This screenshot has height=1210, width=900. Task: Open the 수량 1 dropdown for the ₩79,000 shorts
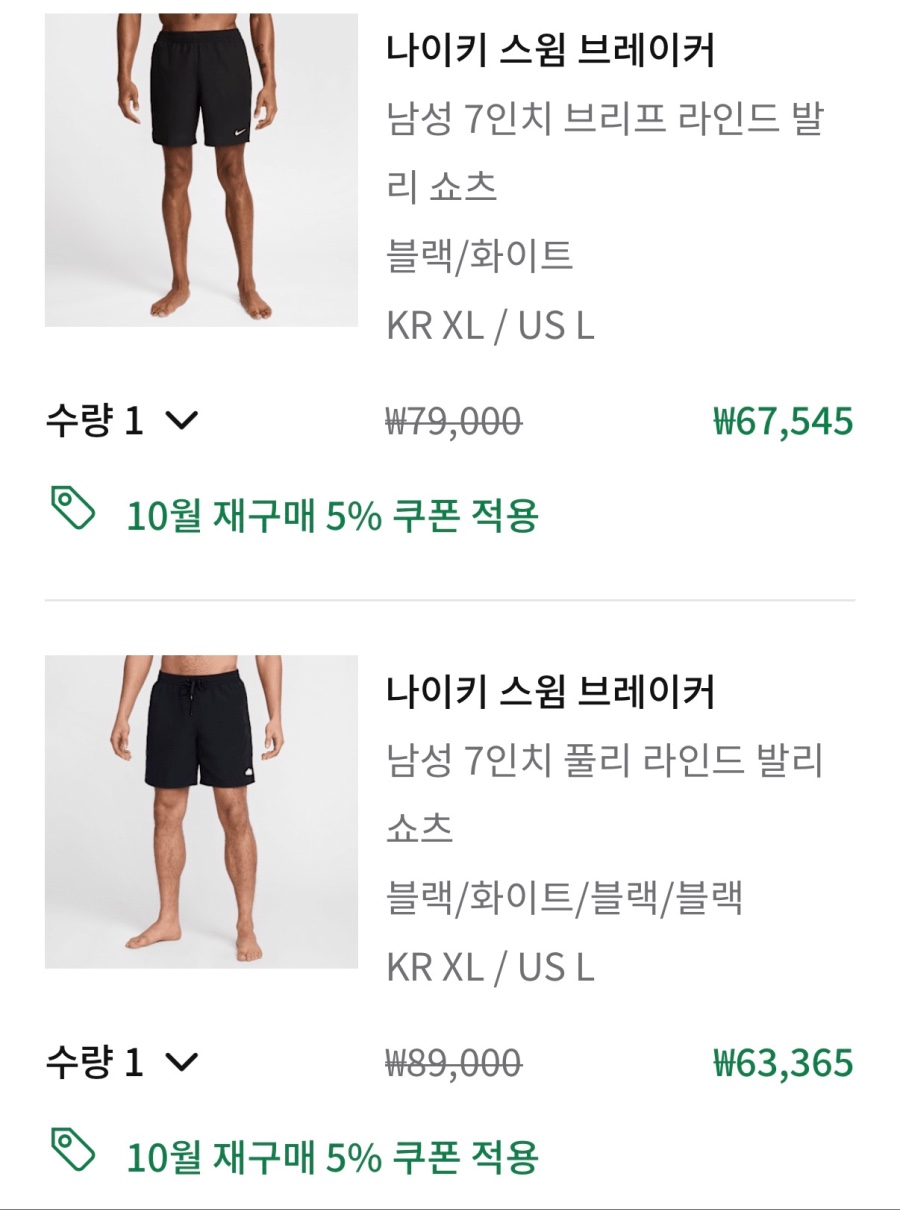[x=122, y=421]
